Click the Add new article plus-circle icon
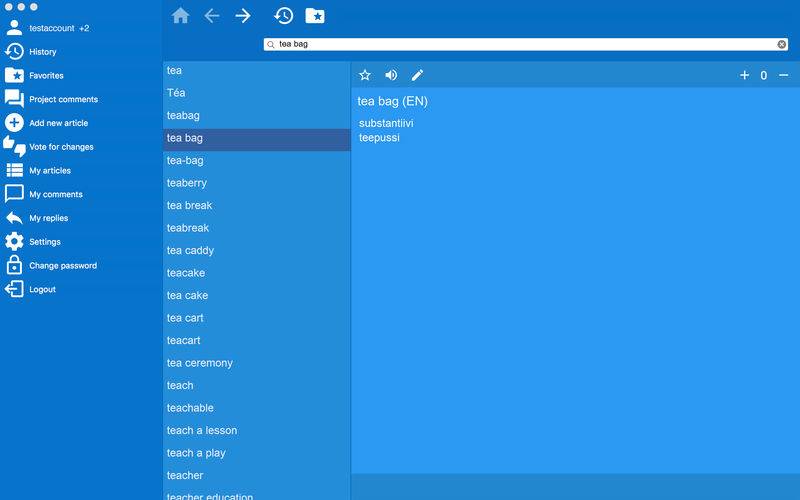 click(x=14, y=122)
